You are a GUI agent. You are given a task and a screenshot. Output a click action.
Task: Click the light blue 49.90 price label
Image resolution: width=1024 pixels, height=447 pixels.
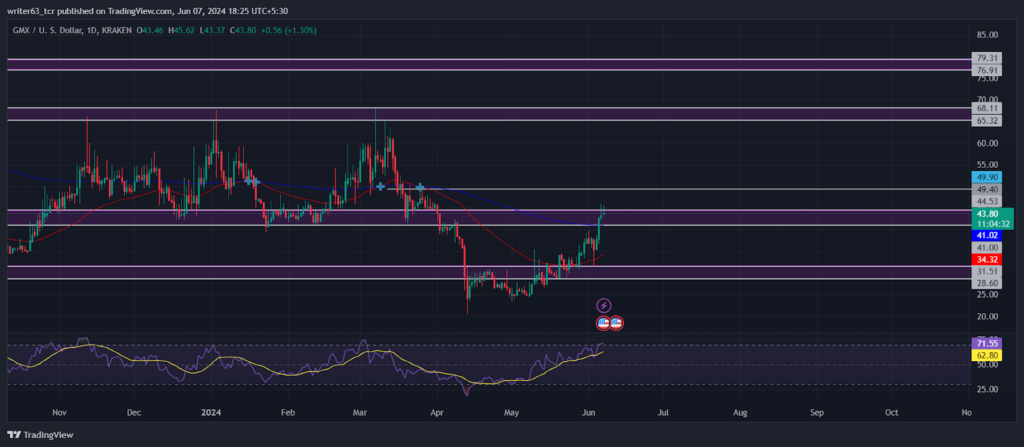[985, 177]
